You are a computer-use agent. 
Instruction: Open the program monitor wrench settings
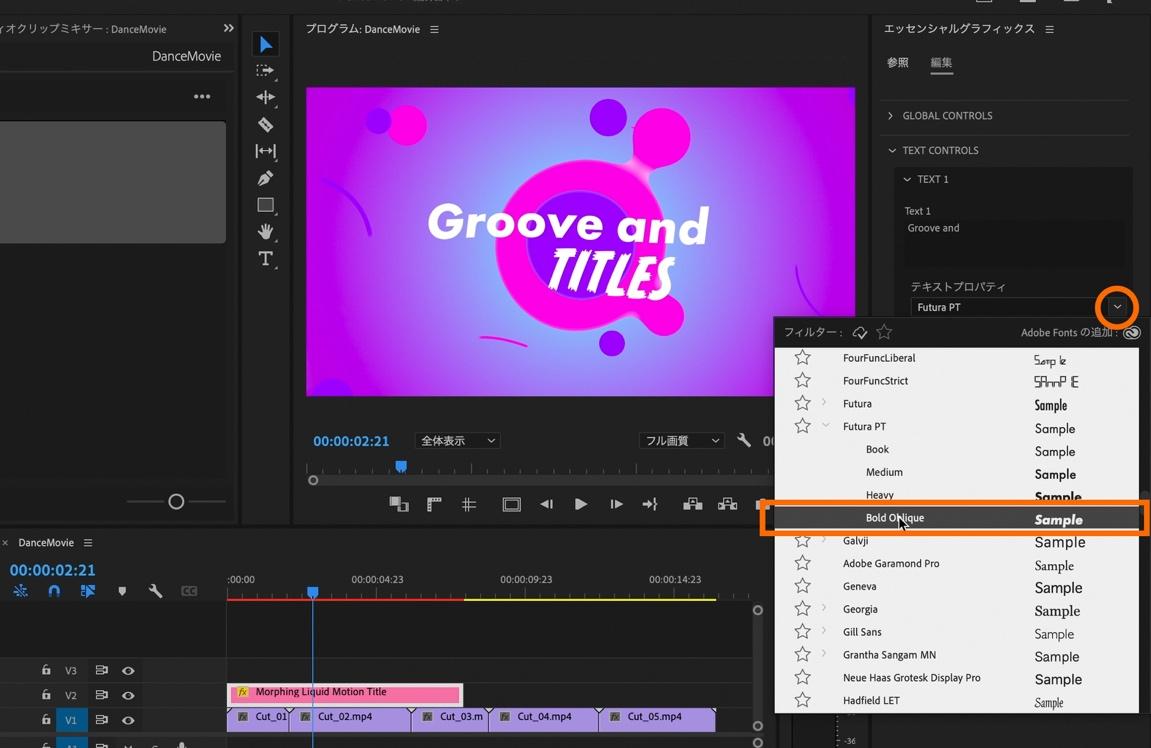[743, 440]
